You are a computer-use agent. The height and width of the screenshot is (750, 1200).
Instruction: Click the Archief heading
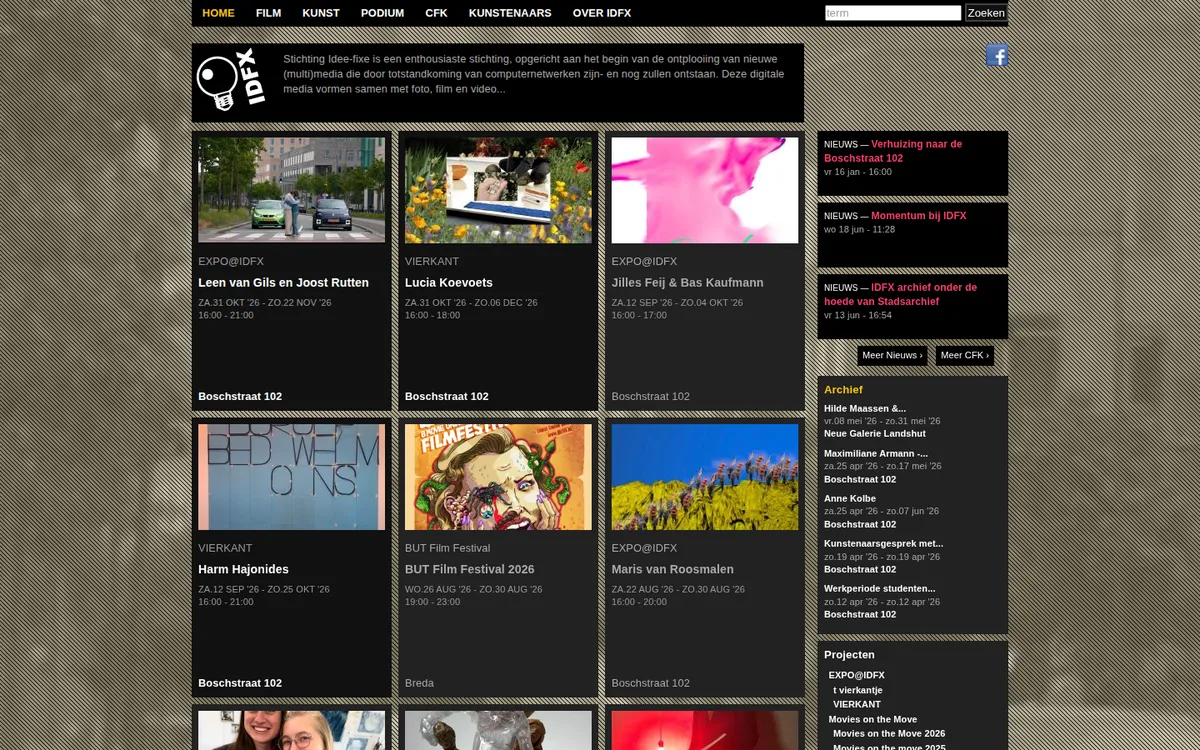click(x=843, y=390)
